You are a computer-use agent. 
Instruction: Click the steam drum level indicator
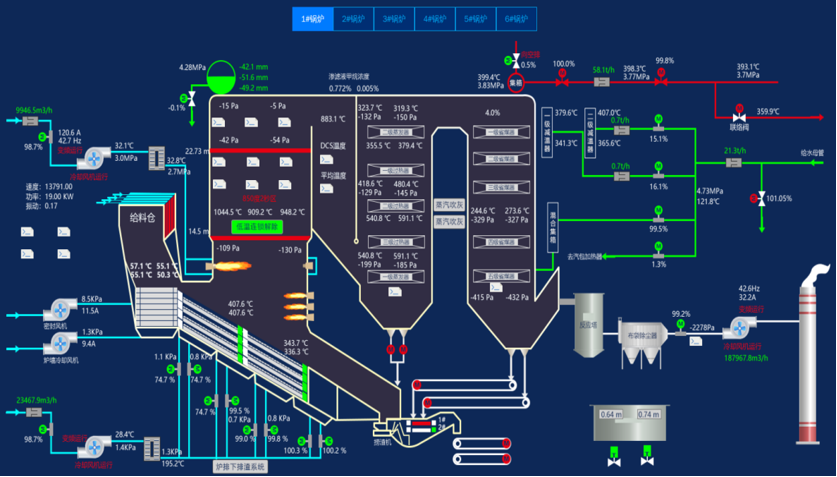click(221, 78)
